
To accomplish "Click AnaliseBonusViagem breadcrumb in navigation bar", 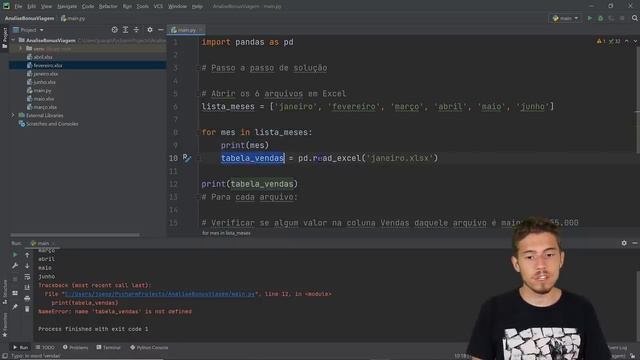I will point(29,18).
